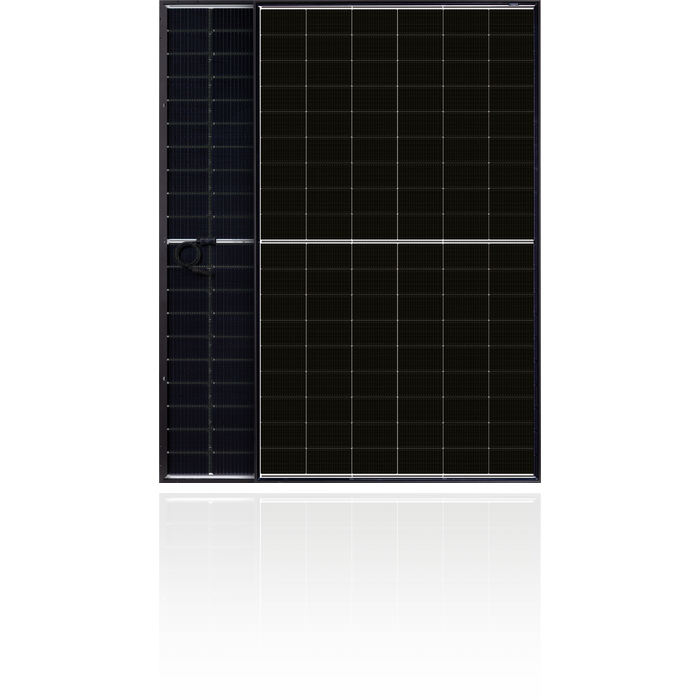700x700 pixels.
Task: Click the top-left corner of the rear-side panel frame
Action: click(165, 8)
